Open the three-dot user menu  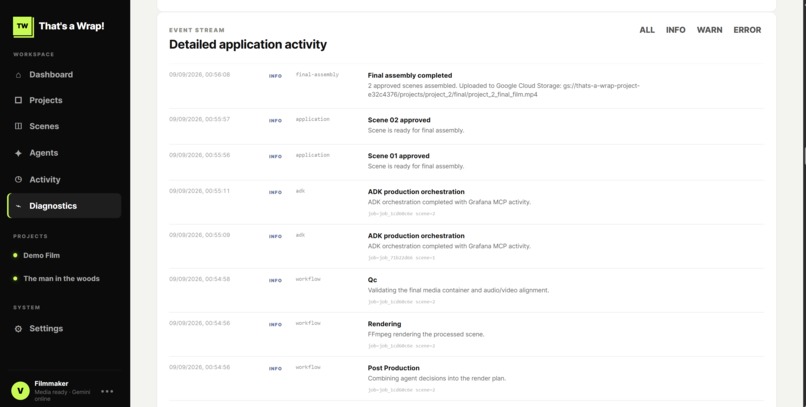(107, 391)
